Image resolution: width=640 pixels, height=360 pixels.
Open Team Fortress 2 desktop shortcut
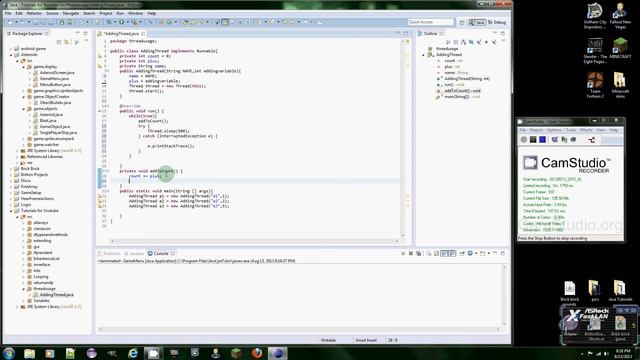[x=595, y=85]
